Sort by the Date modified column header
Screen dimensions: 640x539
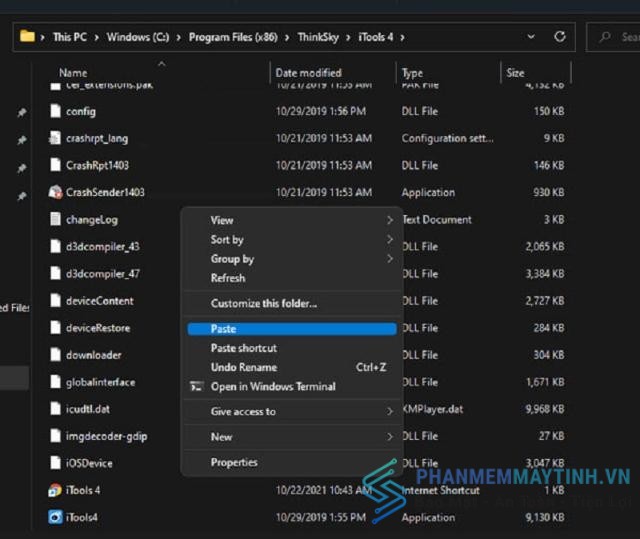point(333,73)
